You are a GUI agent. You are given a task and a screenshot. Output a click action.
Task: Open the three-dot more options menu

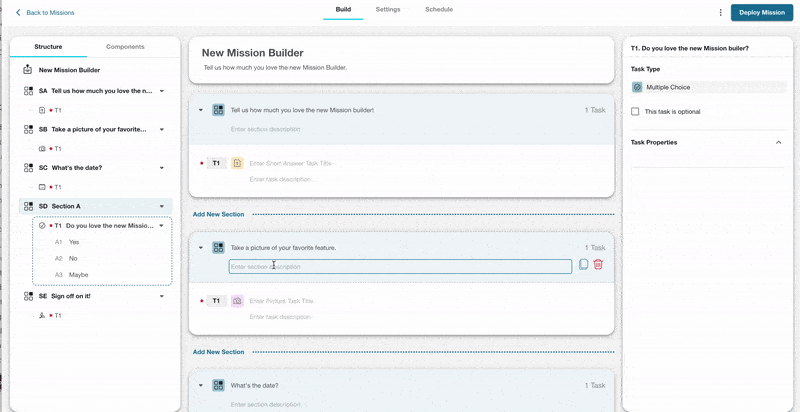click(720, 13)
